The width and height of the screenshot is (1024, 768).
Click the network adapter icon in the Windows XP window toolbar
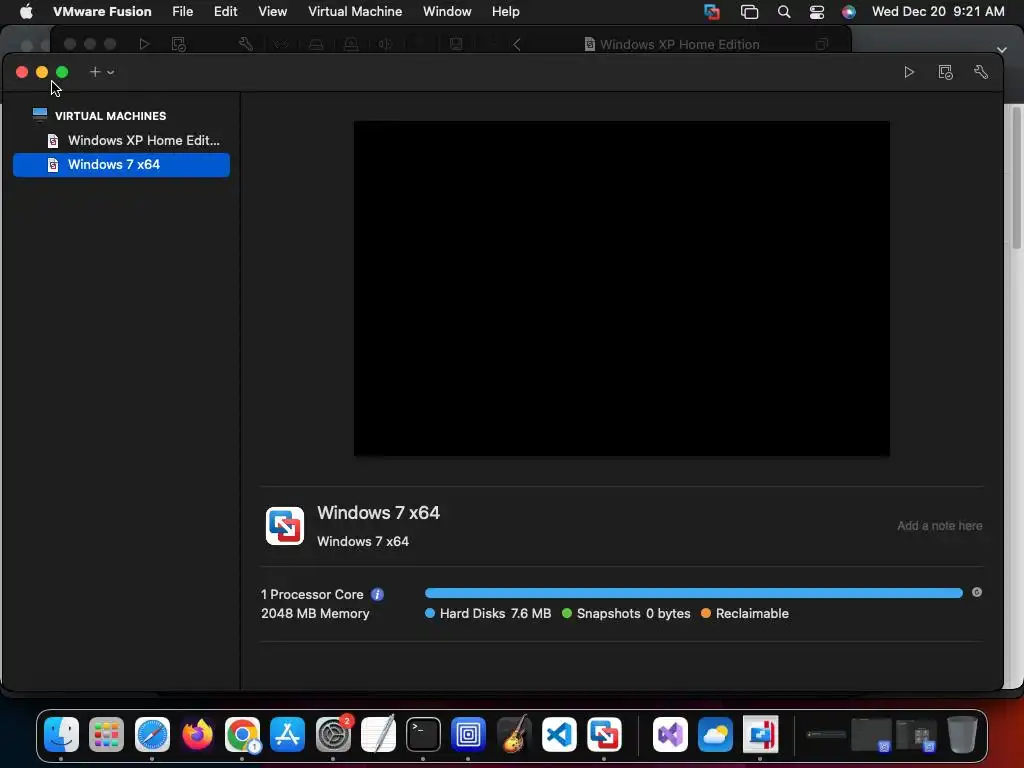[281, 44]
